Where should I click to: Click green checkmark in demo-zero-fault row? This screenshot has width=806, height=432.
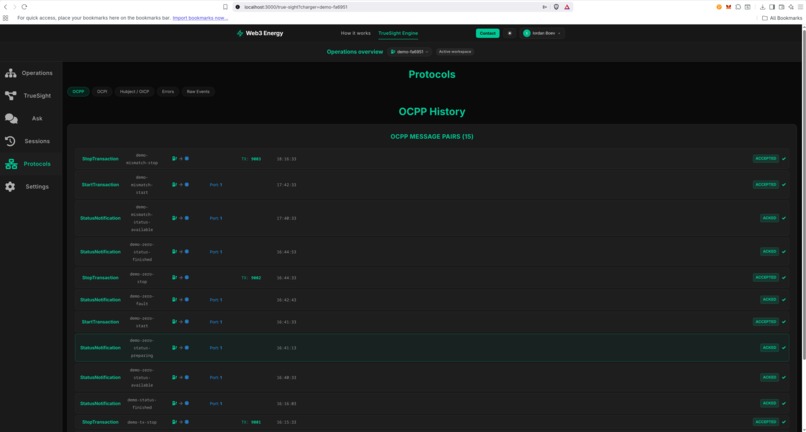[x=784, y=299]
